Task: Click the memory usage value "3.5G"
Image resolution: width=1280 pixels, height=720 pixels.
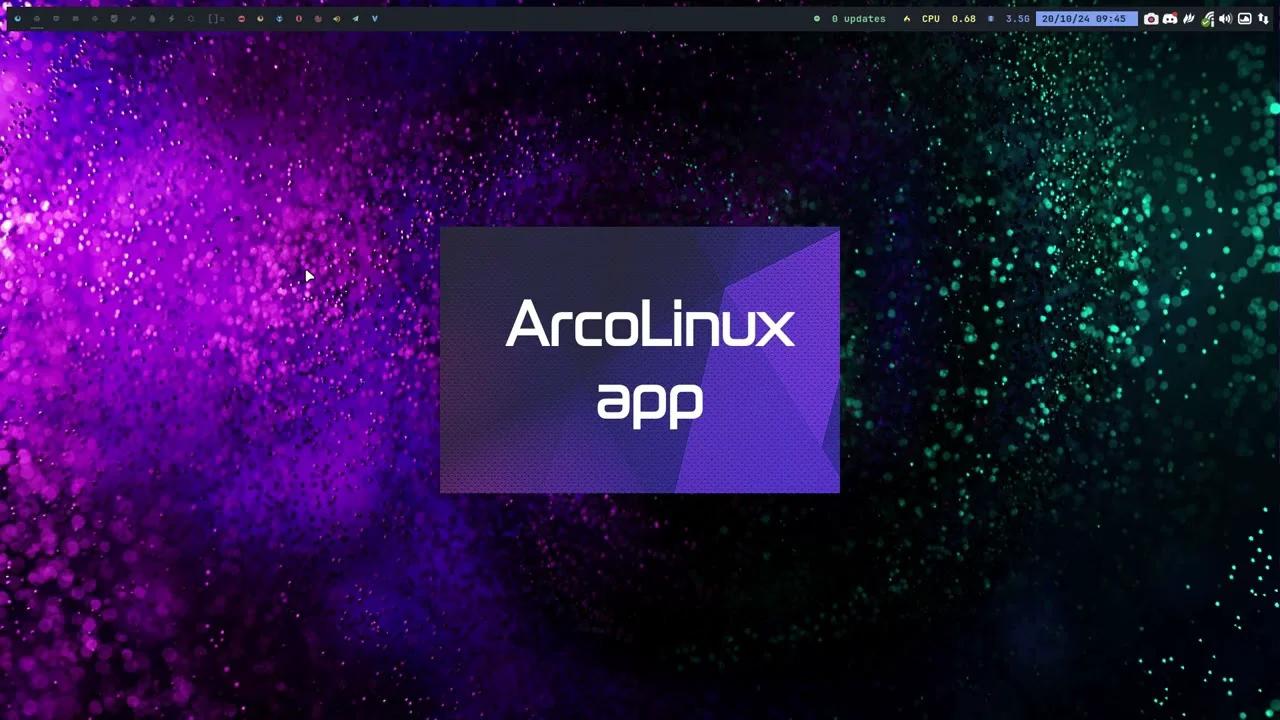Action: click(x=1017, y=19)
